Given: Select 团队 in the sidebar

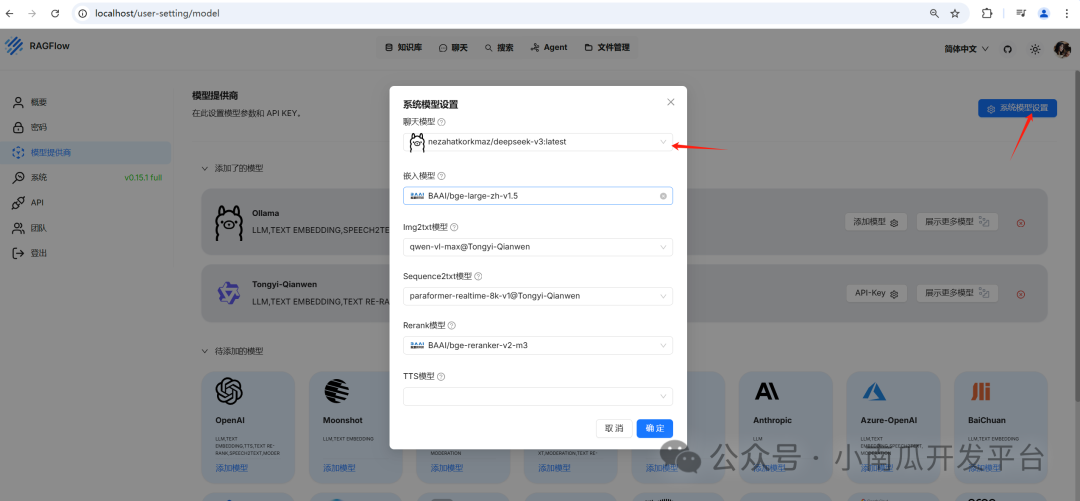Looking at the screenshot, I should [x=86, y=227].
